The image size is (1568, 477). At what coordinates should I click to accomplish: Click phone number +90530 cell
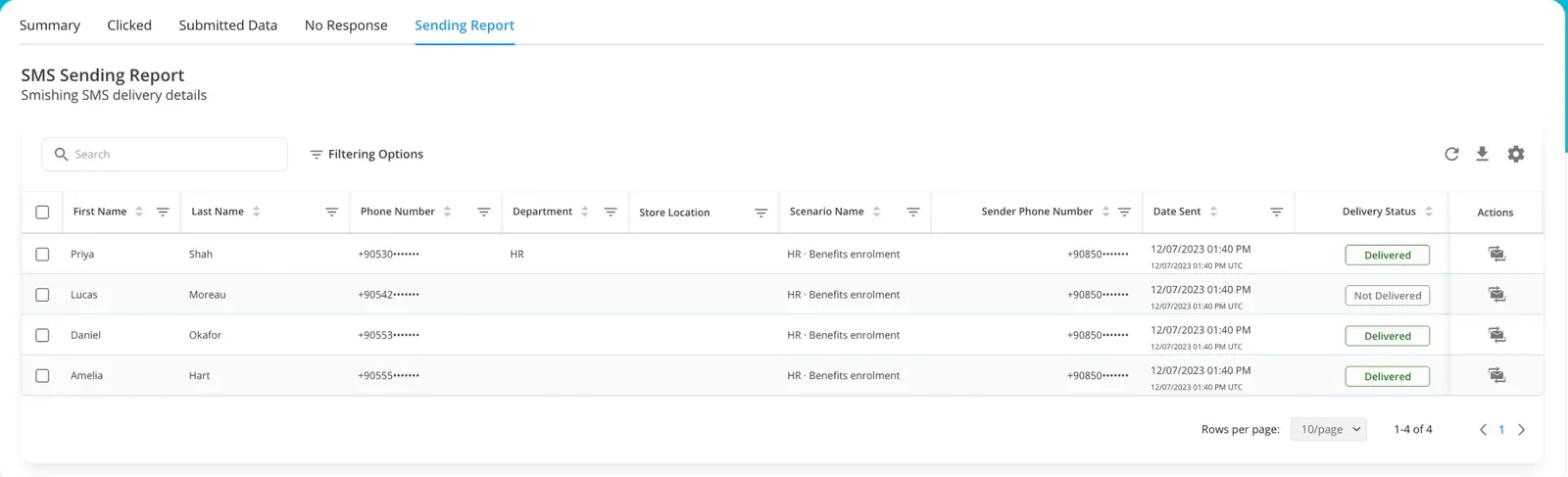pos(389,255)
